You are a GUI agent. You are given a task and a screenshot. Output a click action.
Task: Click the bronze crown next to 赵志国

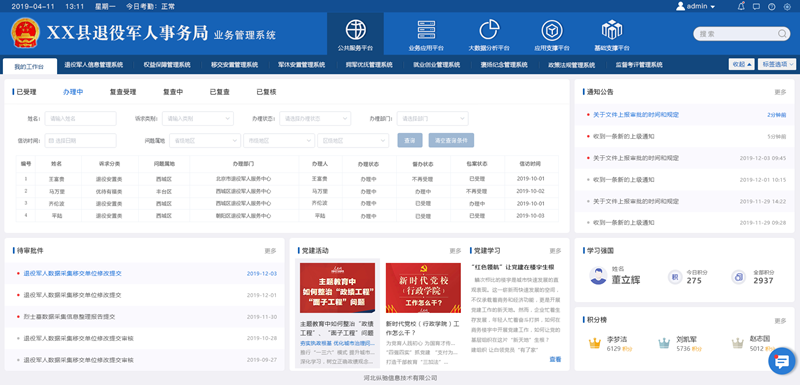[x=737, y=343]
